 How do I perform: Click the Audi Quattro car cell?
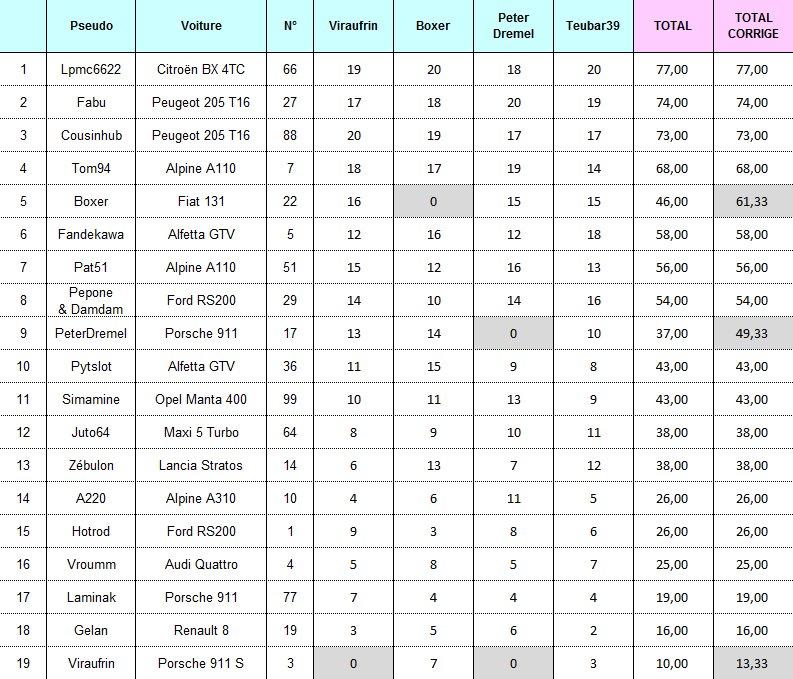point(202,564)
